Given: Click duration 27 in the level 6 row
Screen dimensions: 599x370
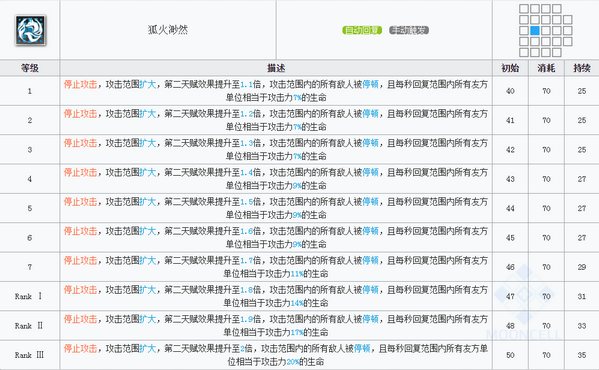Looking at the screenshot, I should pyautogui.click(x=582, y=238).
